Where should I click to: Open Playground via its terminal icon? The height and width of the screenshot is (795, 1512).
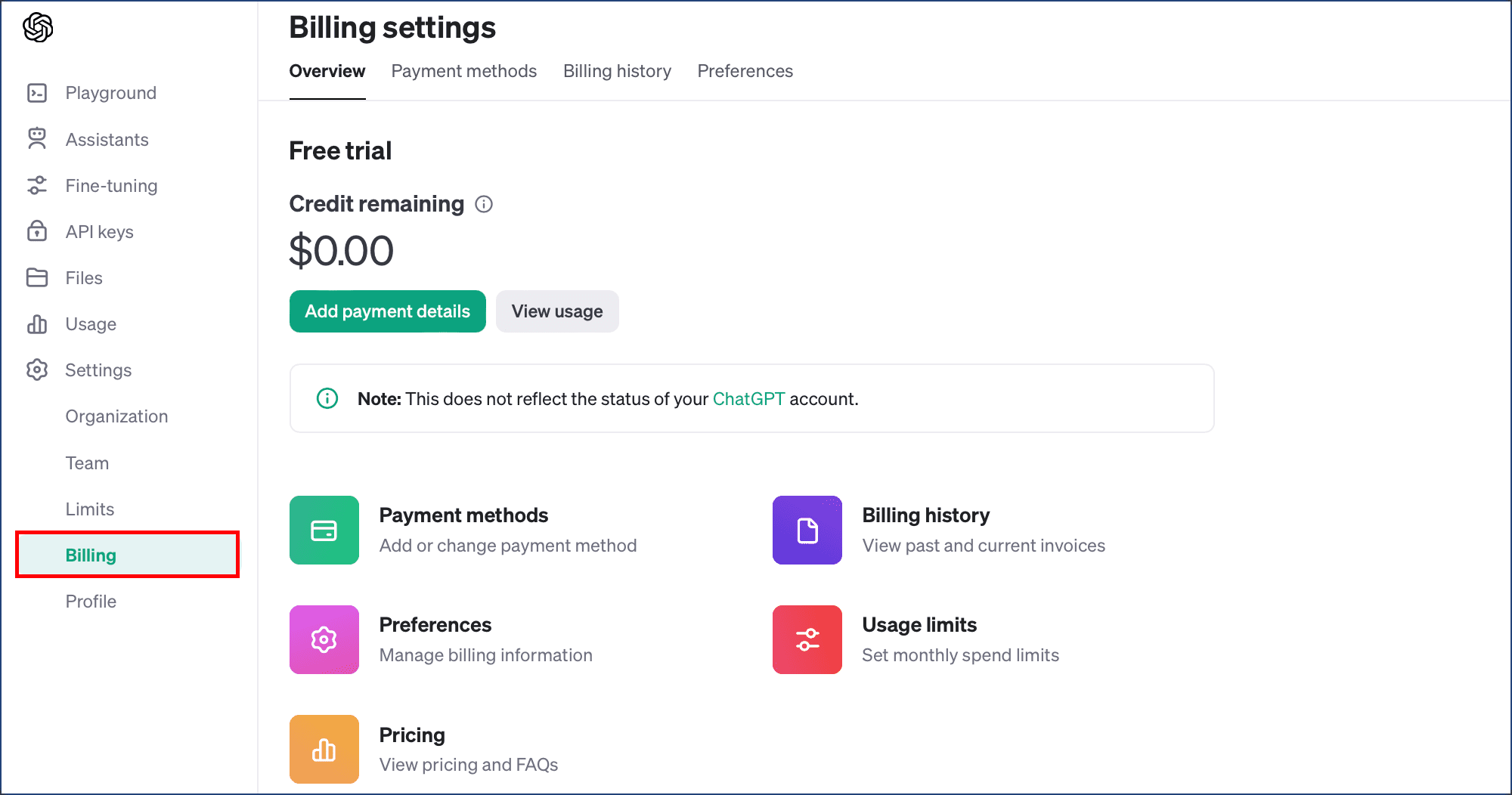tap(37, 93)
